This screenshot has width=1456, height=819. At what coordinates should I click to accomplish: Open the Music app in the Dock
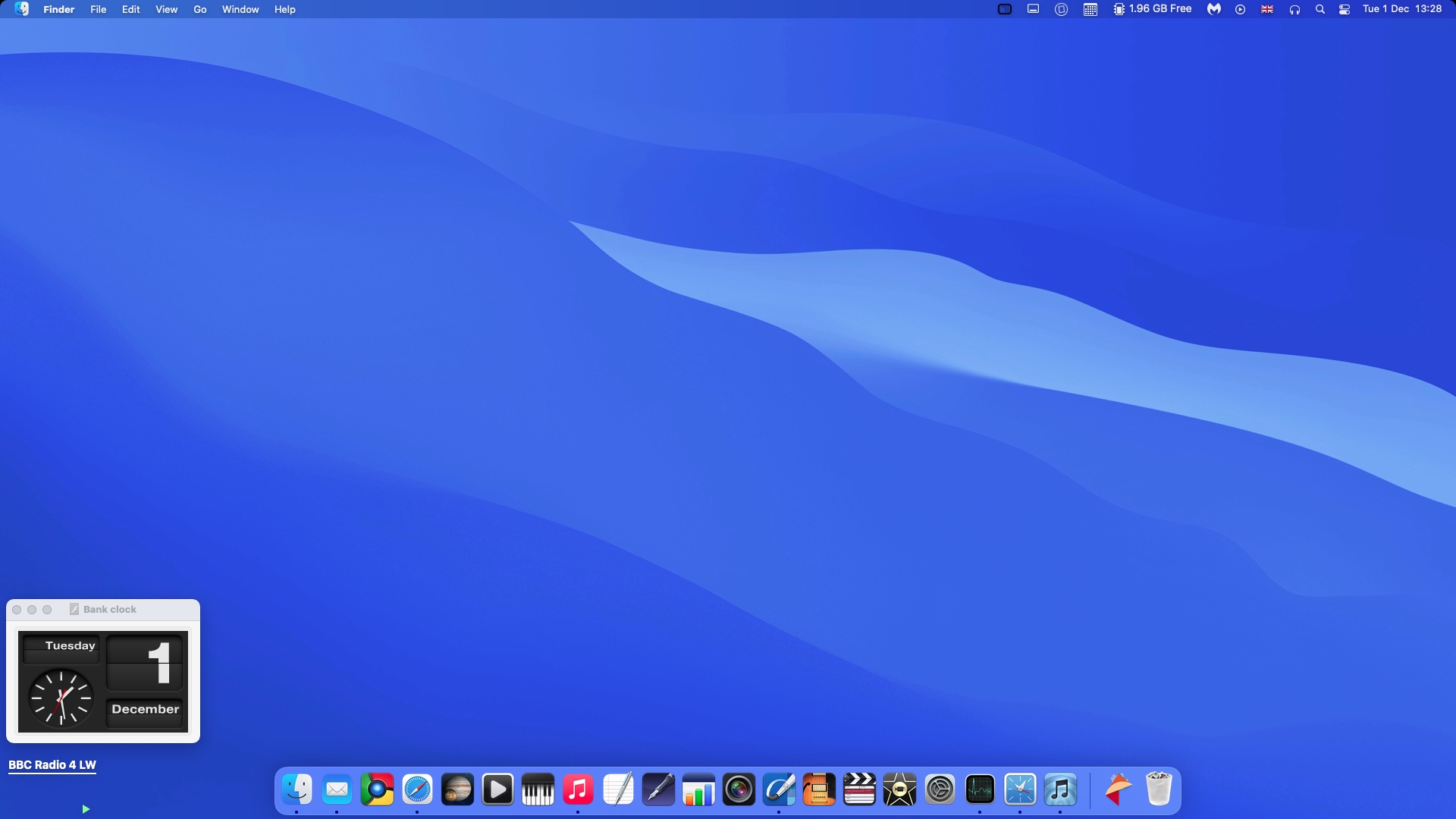pyautogui.click(x=578, y=790)
